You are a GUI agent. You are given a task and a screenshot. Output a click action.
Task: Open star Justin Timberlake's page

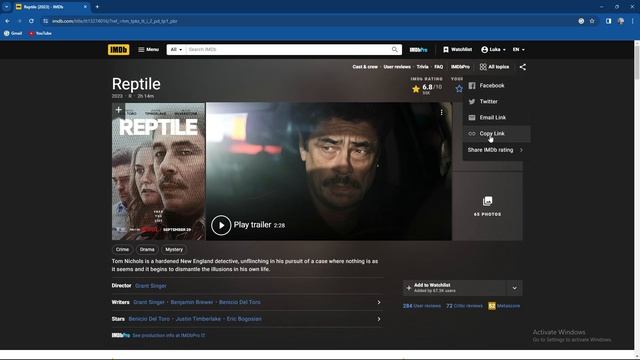(x=198, y=319)
